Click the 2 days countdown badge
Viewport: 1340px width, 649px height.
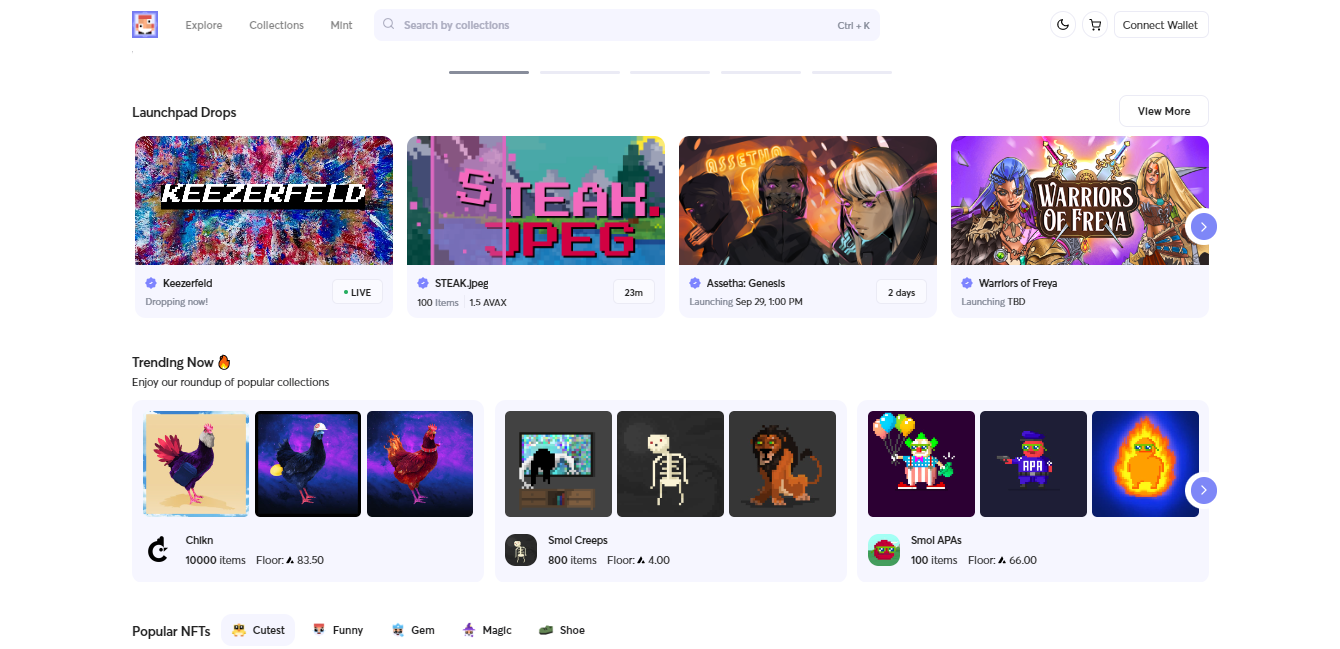(x=902, y=292)
